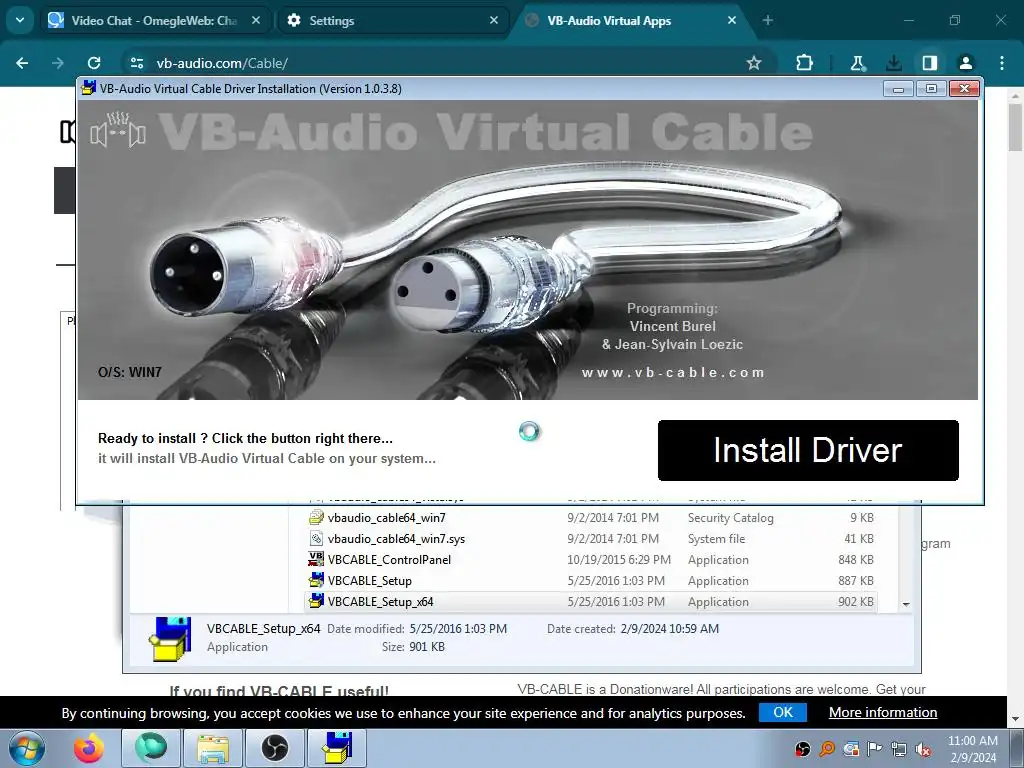Open Action Center flag tray icon

click(x=875, y=749)
